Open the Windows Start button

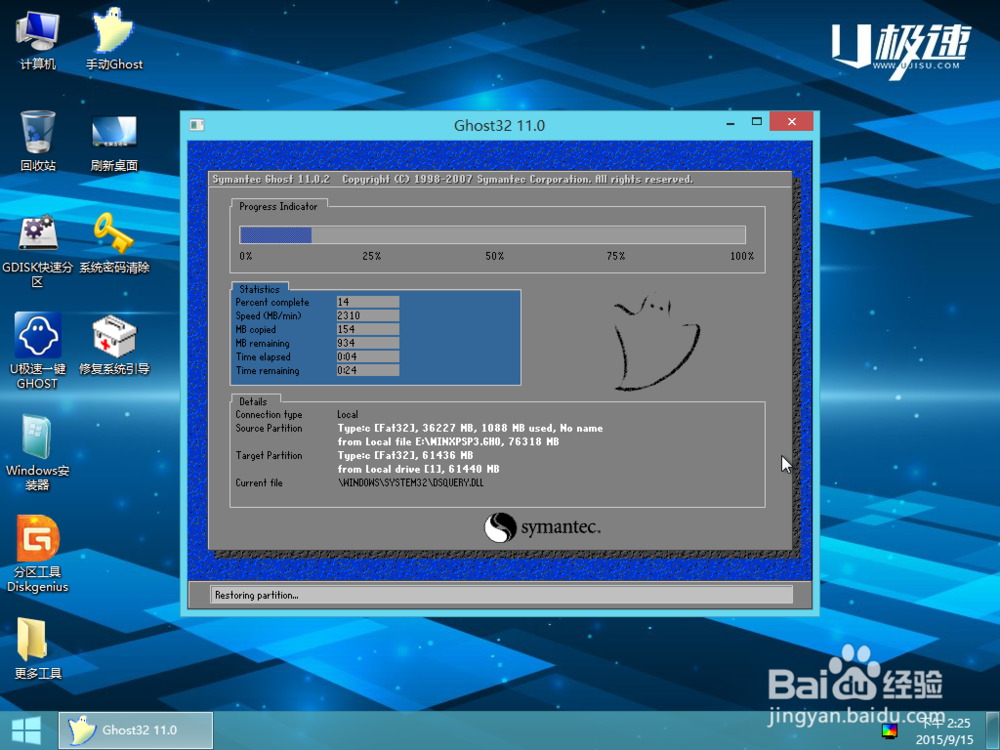tap(26, 731)
